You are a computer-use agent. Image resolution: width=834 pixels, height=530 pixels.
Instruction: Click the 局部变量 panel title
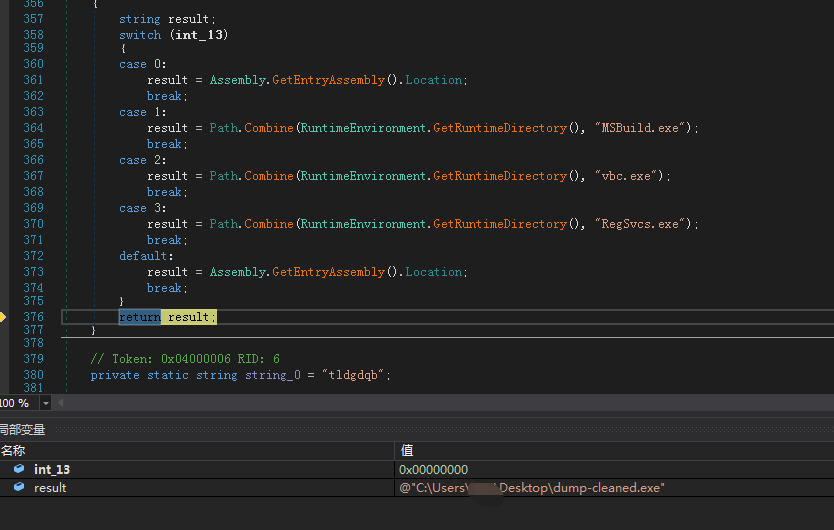tap(22, 429)
